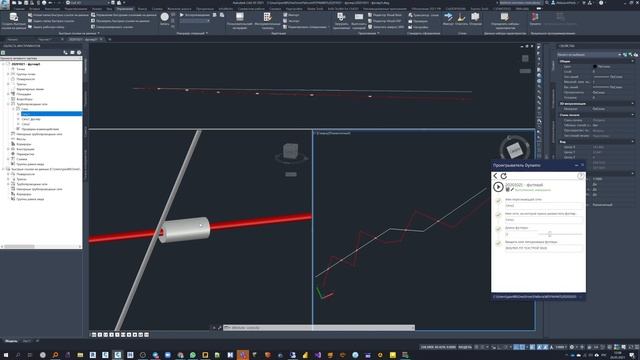
Task: Click the large circular Record ribbon button
Action: [x=164, y=18]
